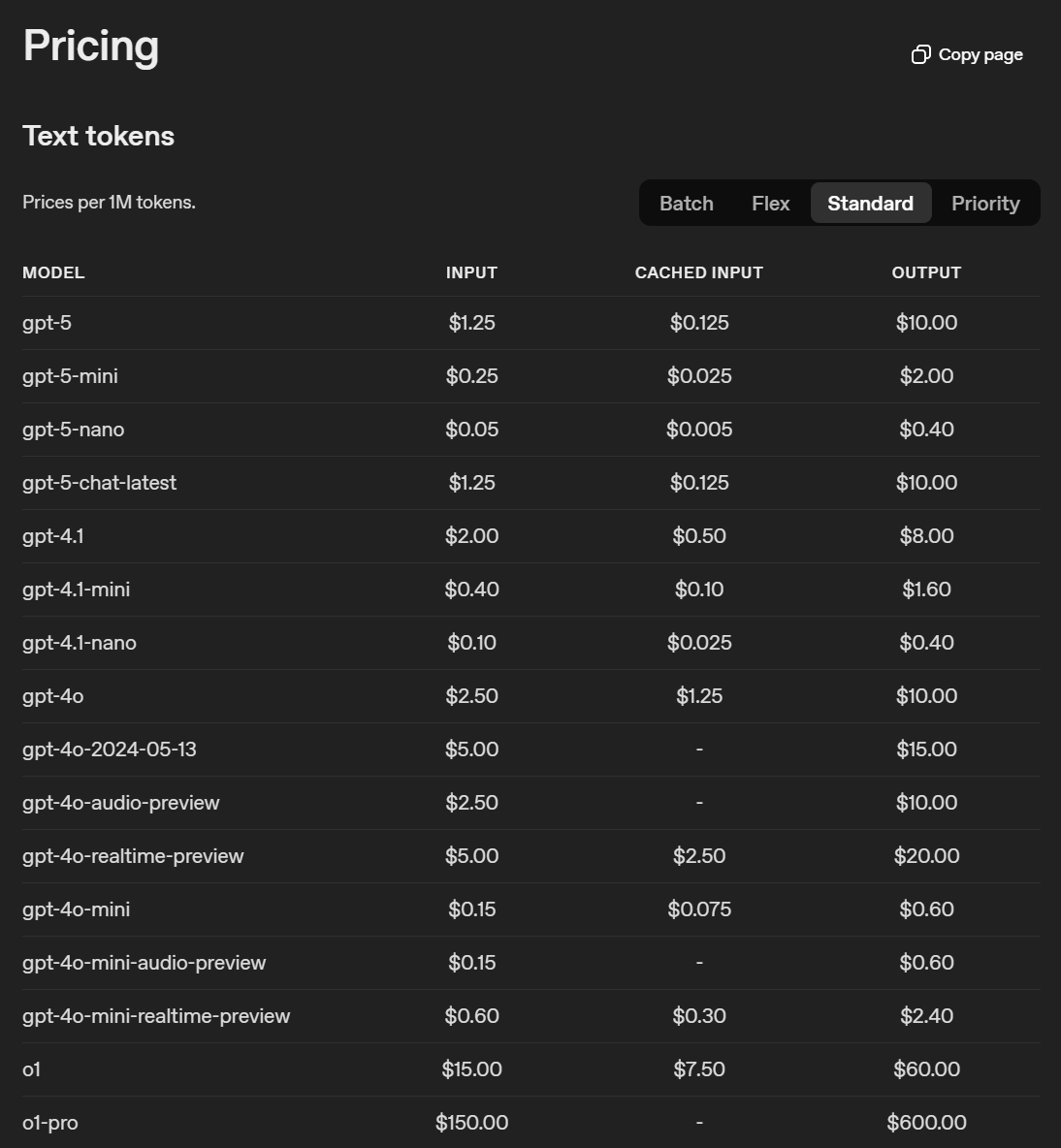Image resolution: width=1061 pixels, height=1148 pixels.
Task: Switch to the Batch pricing tab
Action: pos(686,204)
